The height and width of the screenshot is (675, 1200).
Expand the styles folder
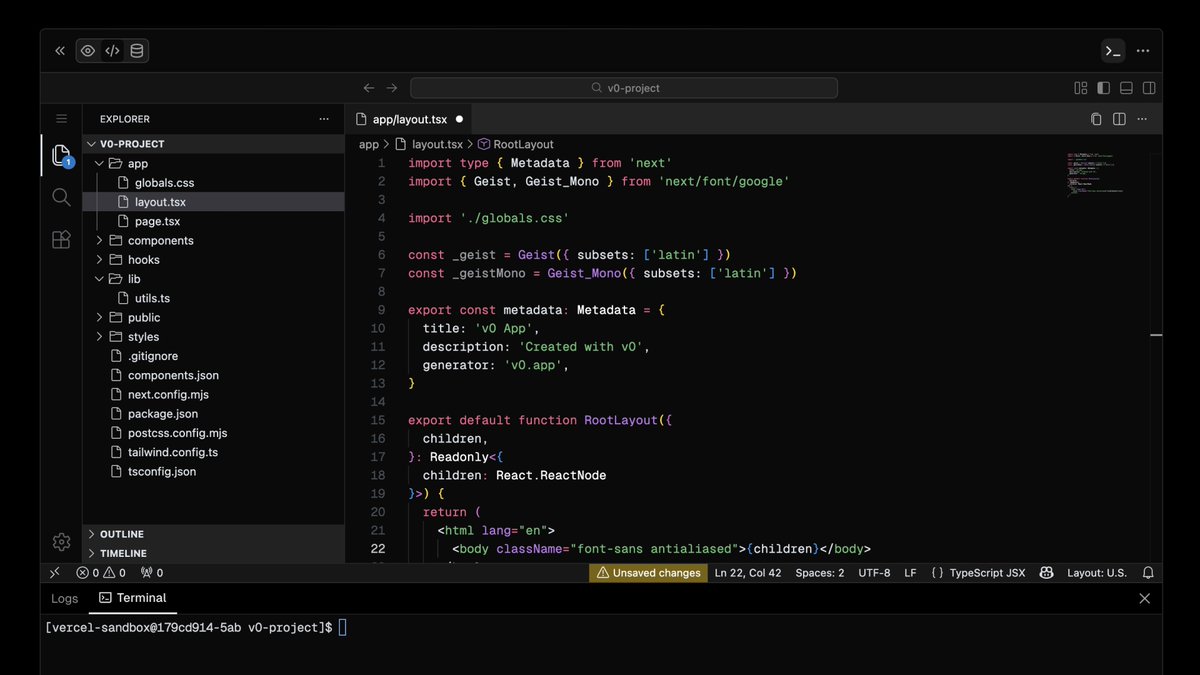(214, 337)
